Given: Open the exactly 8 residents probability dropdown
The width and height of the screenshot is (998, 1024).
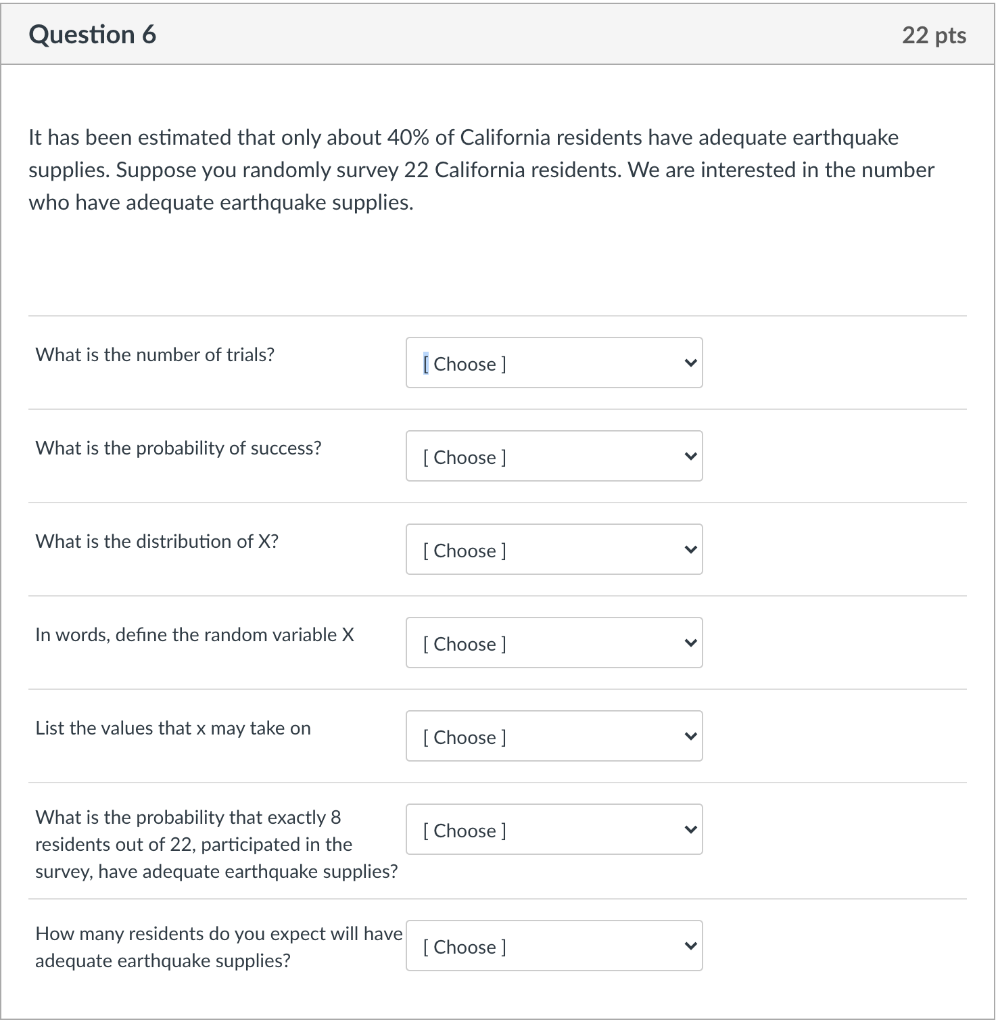Looking at the screenshot, I should [553, 830].
